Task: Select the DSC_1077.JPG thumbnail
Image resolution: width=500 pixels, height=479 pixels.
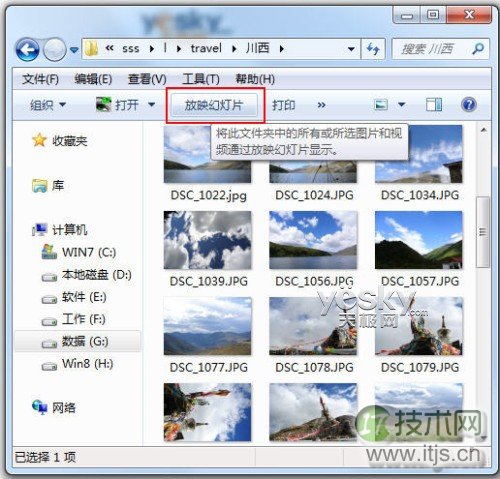Action: (x=207, y=326)
